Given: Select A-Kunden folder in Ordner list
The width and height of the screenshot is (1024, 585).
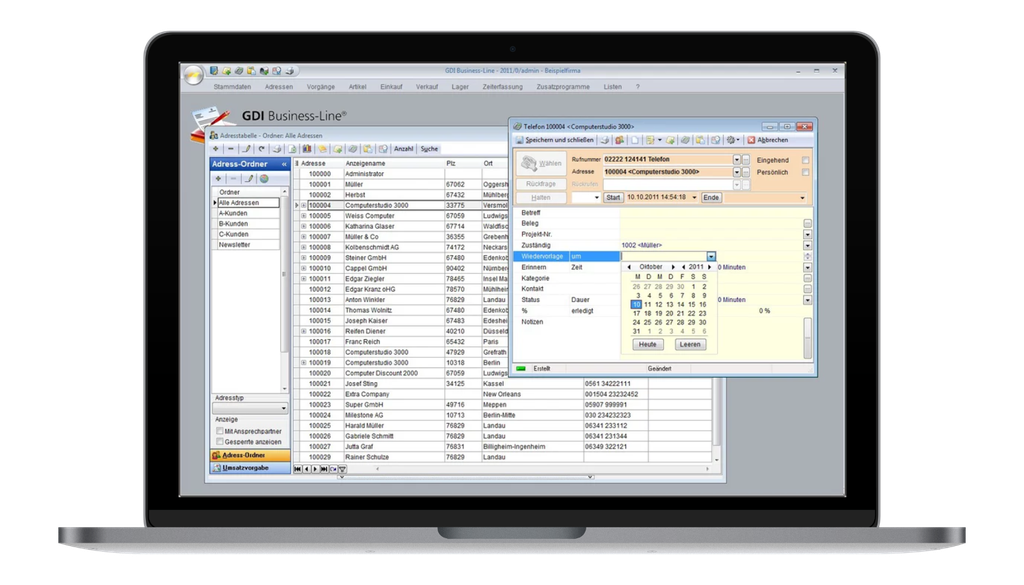Looking at the screenshot, I should click(x=247, y=213).
